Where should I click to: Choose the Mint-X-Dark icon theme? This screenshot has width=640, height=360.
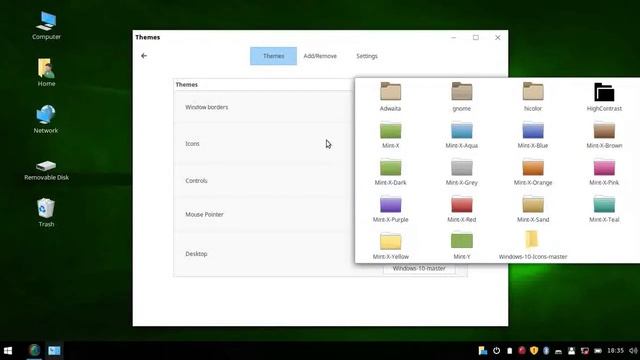390,172
